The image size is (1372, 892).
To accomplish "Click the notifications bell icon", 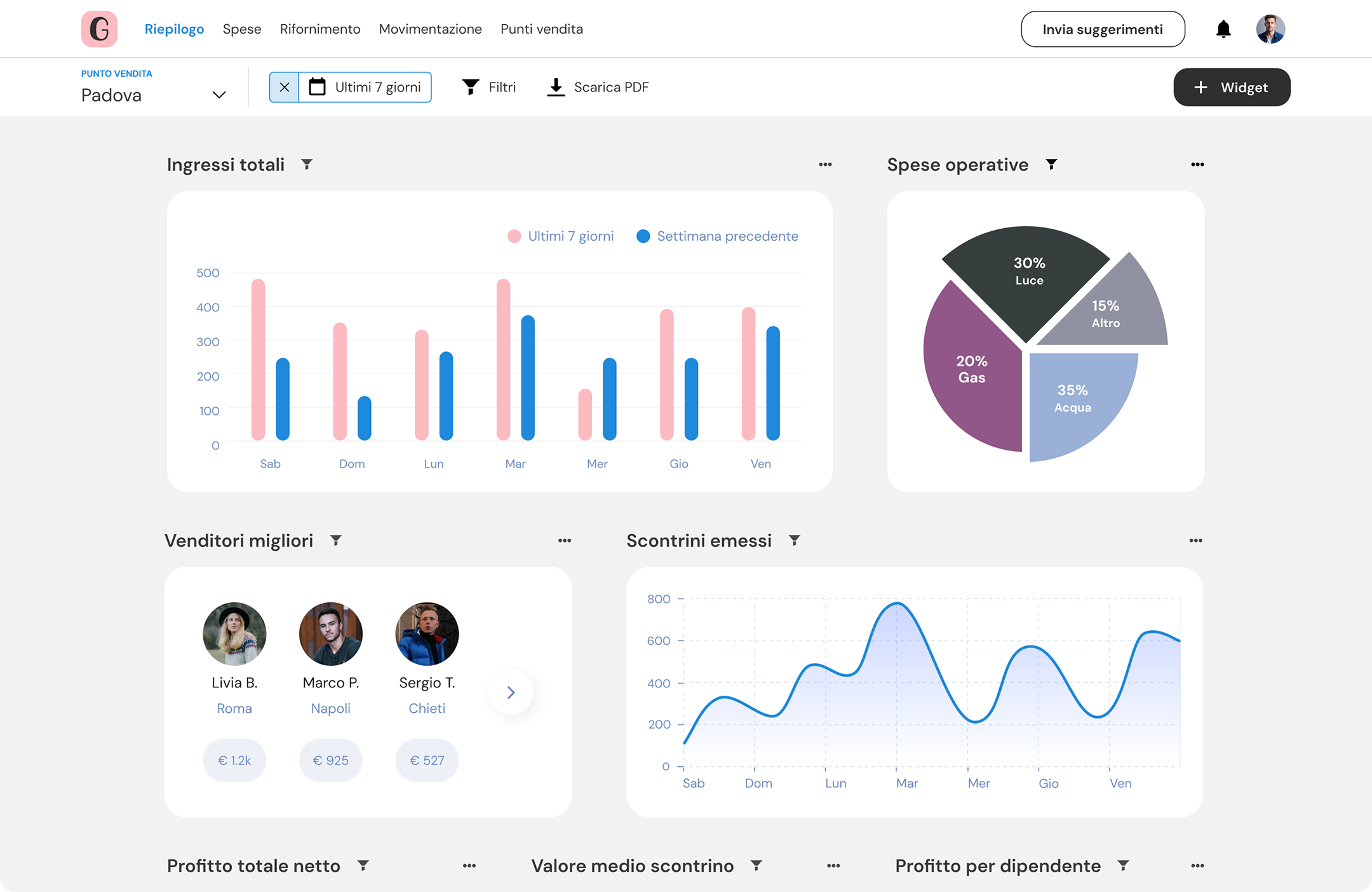I will [x=1223, y=29].
